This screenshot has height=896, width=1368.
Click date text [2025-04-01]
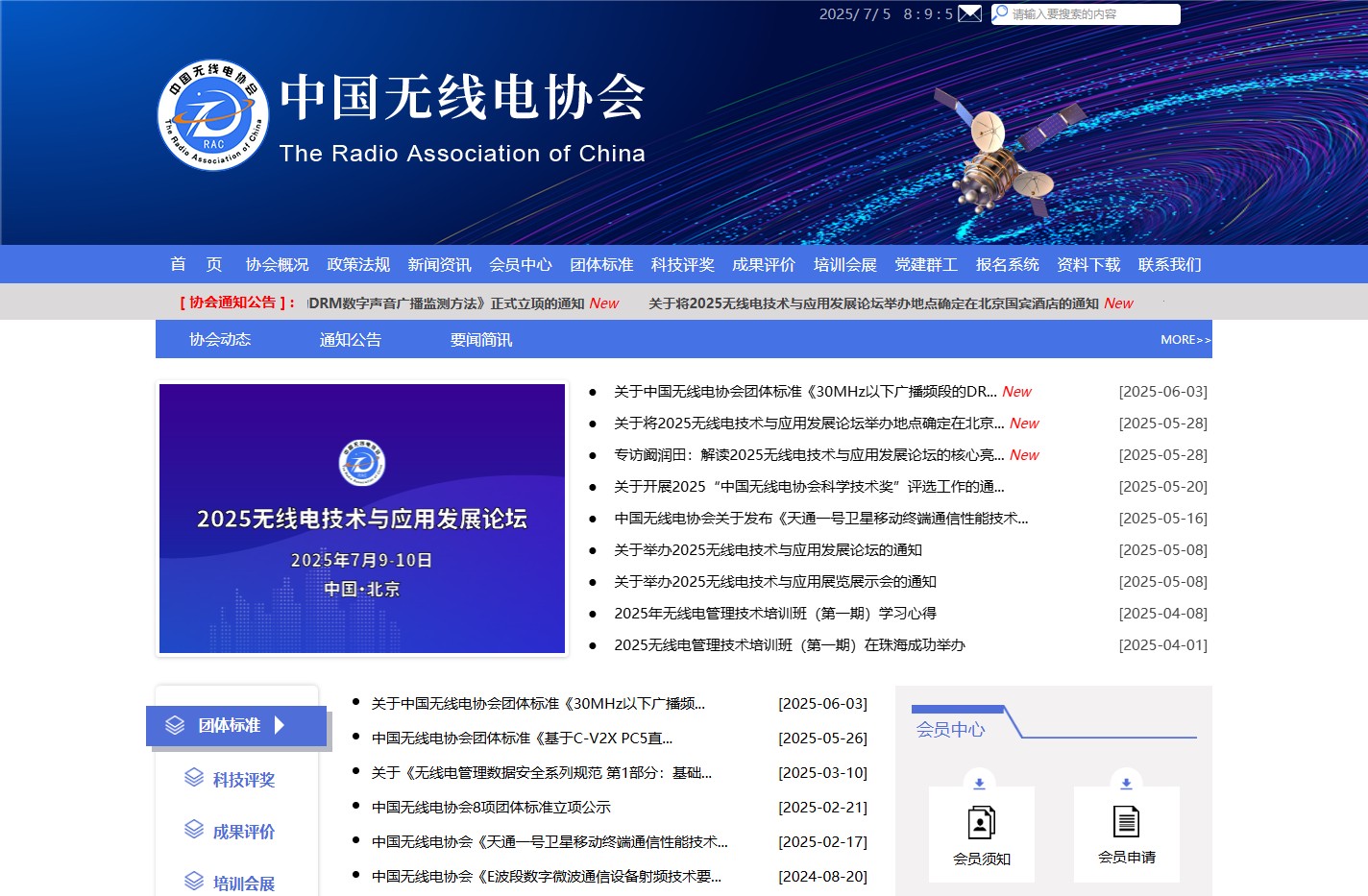pos(1162,644)
